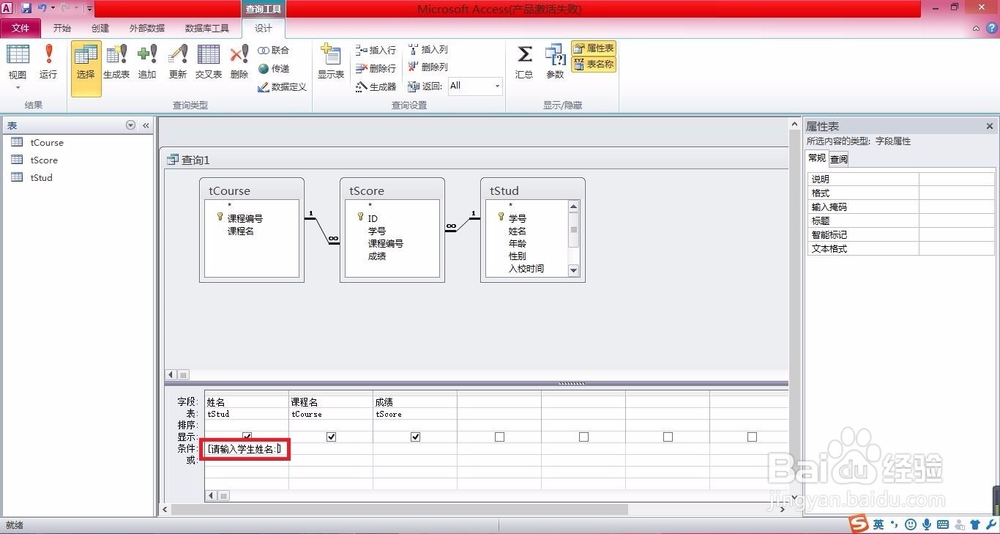Click the 说明 property value field
The width and height of the screenshot is (1000, 534).
956,179
